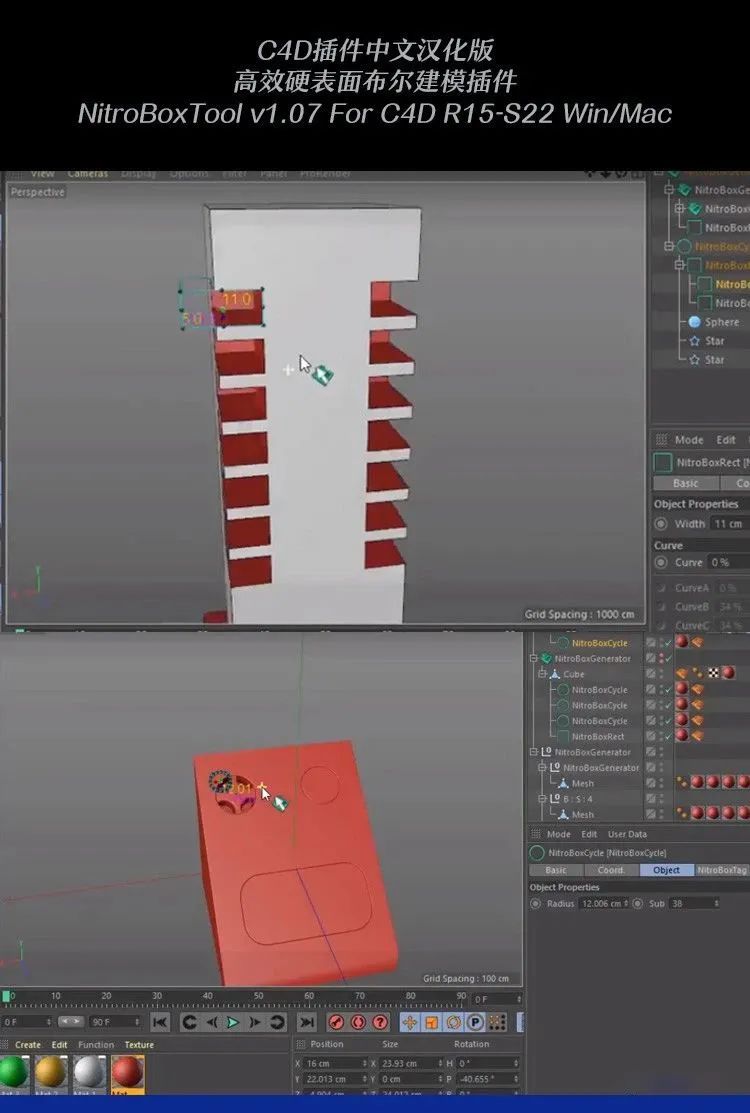Select the gold material ball

tap(50, 1072)
